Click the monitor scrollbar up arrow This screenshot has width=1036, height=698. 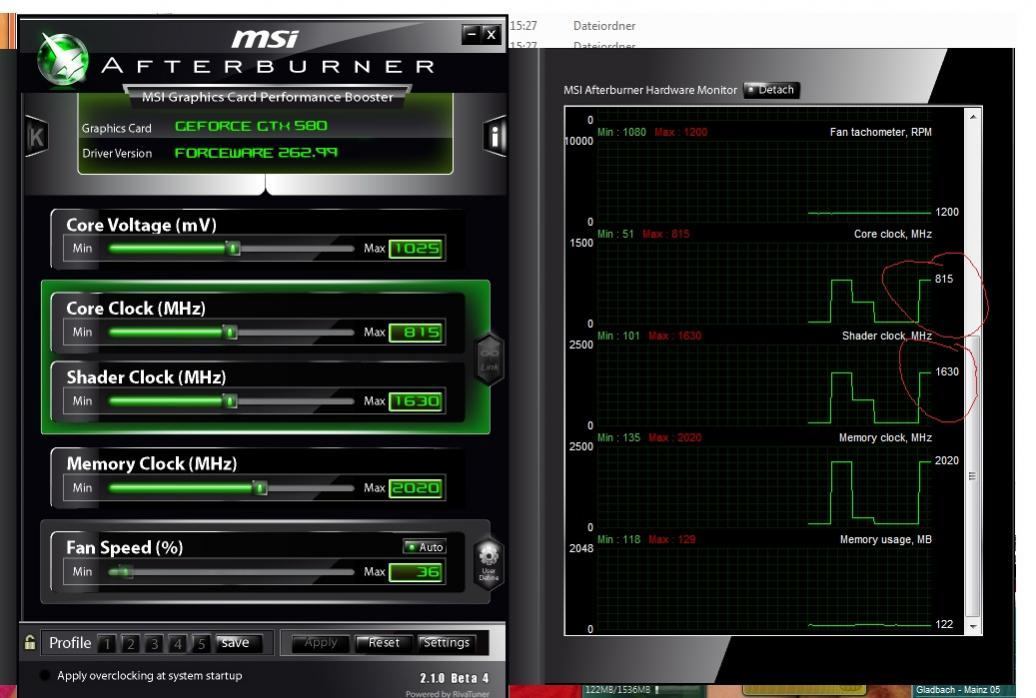[x=973, y=117]
